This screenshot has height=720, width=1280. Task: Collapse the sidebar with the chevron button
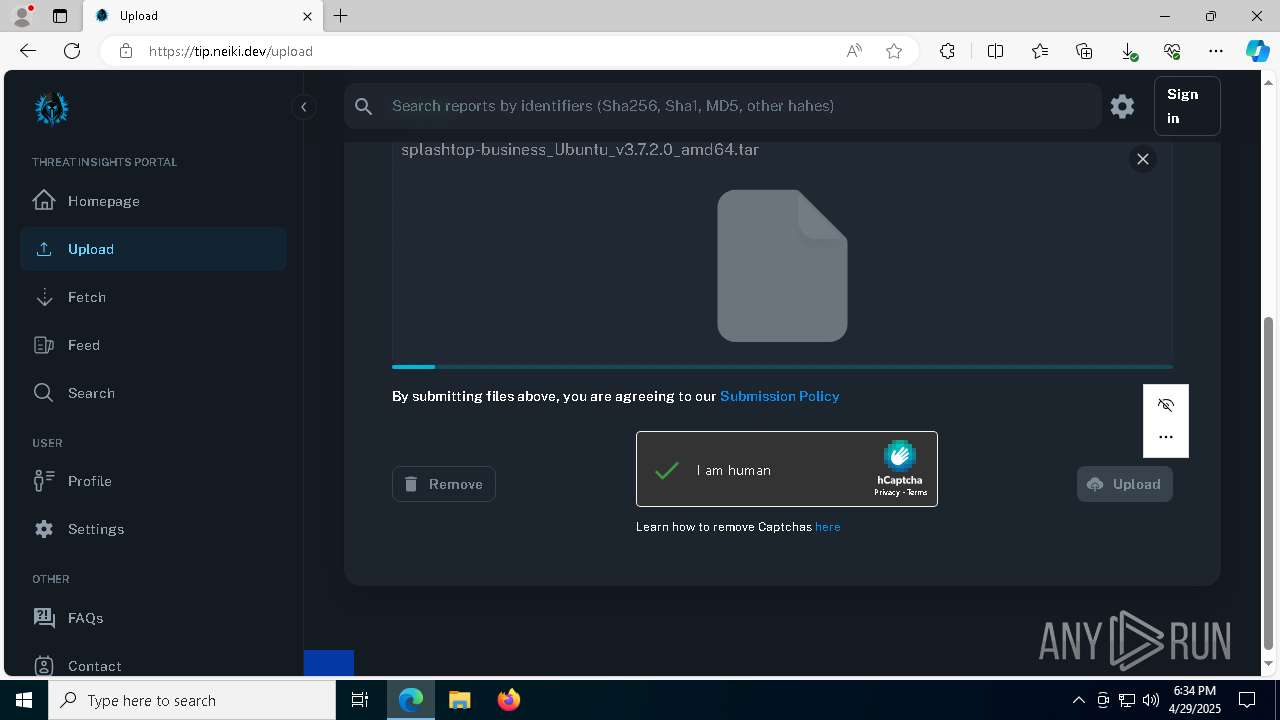(x=303, y=107)
